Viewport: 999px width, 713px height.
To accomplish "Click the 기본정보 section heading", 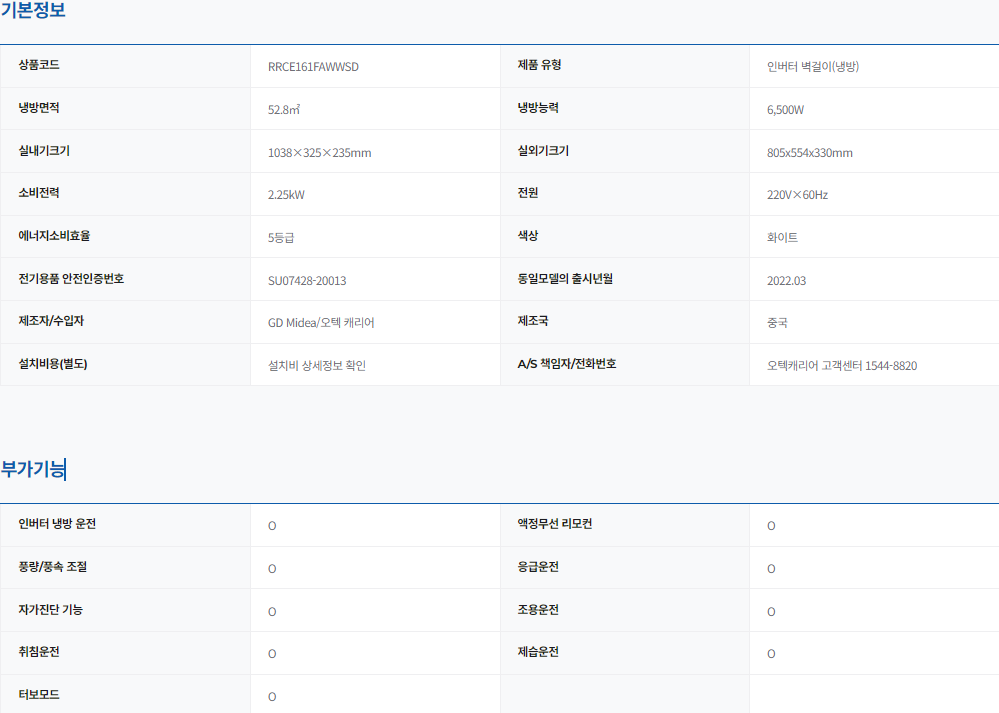I will point(34,12).
